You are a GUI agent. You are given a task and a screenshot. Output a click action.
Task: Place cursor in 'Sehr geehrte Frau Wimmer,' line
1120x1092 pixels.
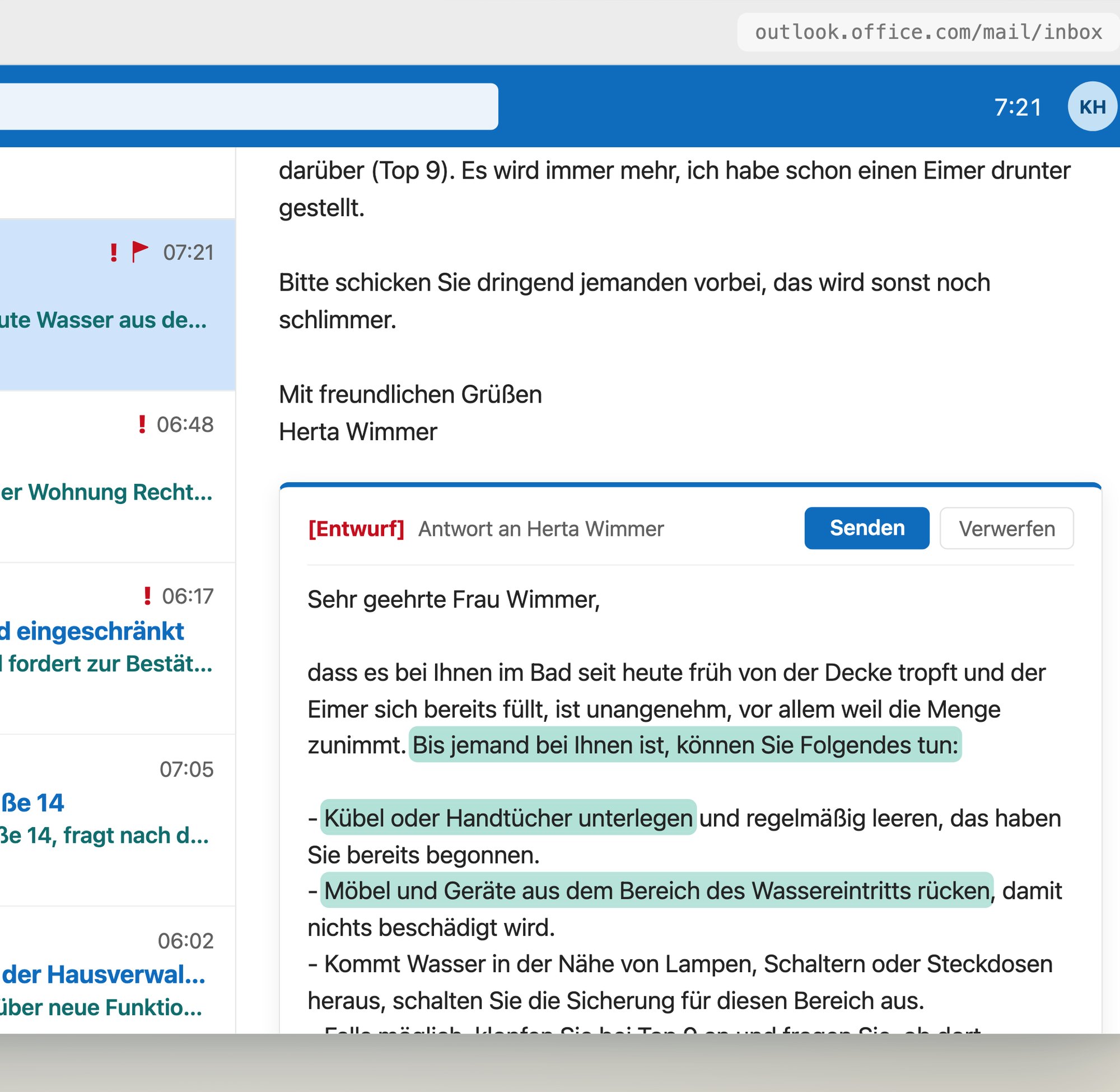coord(454,600)
